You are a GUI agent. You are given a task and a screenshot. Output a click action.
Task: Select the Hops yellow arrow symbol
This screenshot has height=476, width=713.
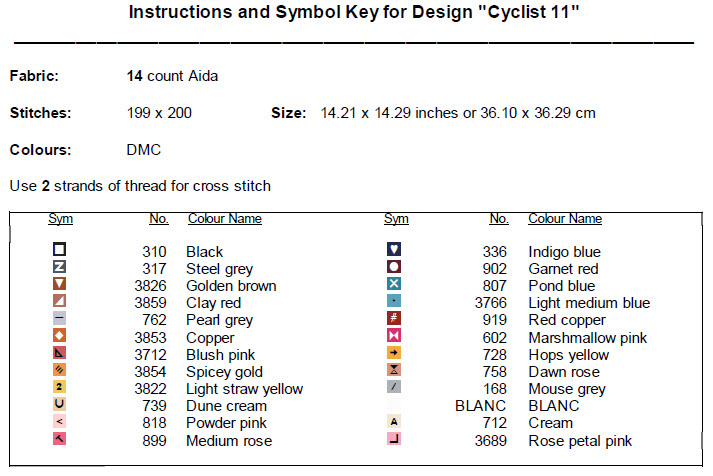[394, 354]
